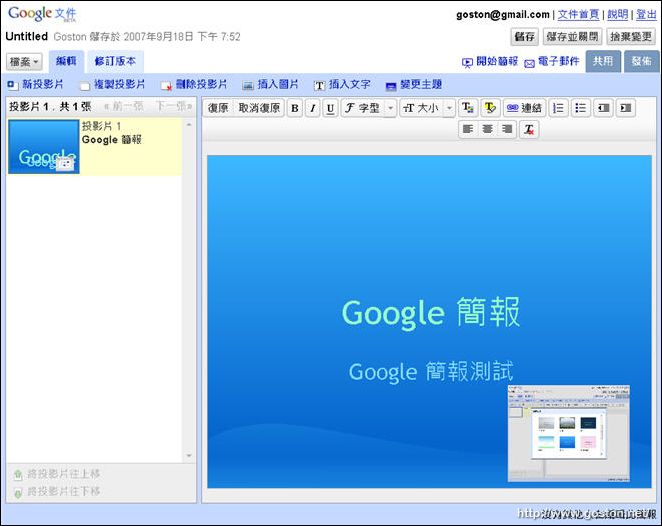Open the Size (大小) dropdown
The width and height of the screenshot is (662, 526).
coord(427,108)
